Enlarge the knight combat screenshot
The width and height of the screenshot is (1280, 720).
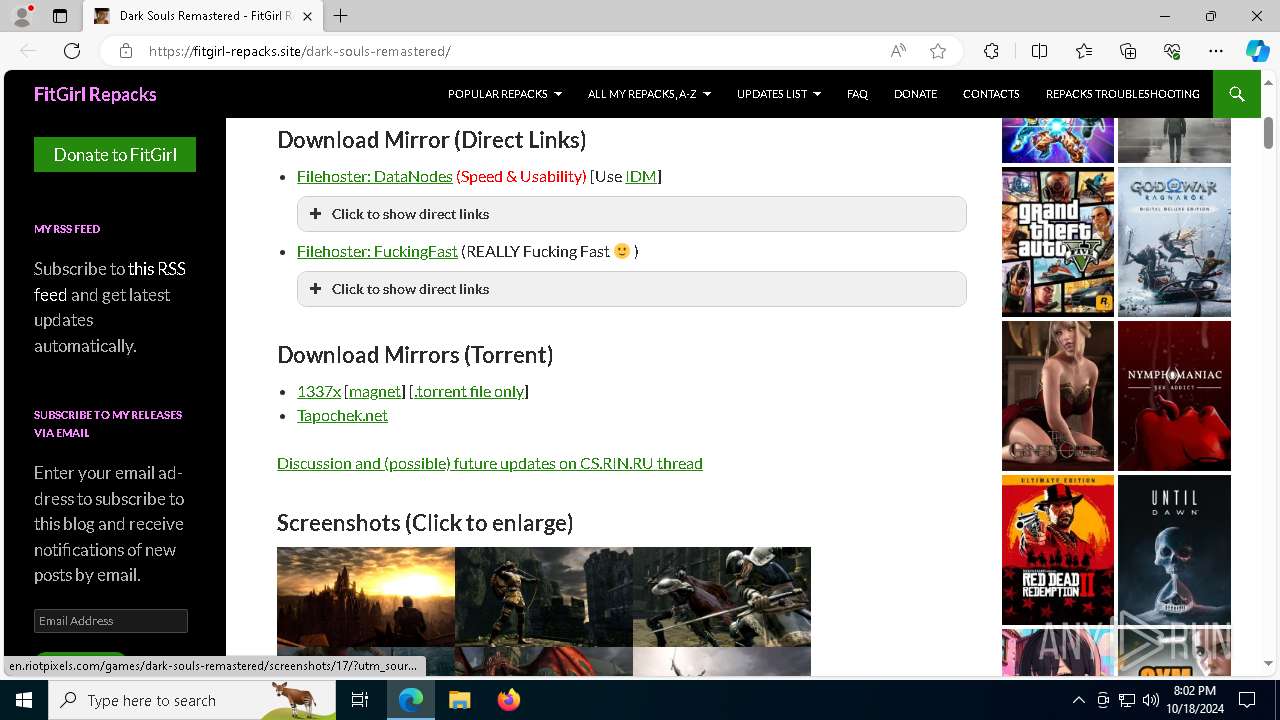[x=722, y=596]
